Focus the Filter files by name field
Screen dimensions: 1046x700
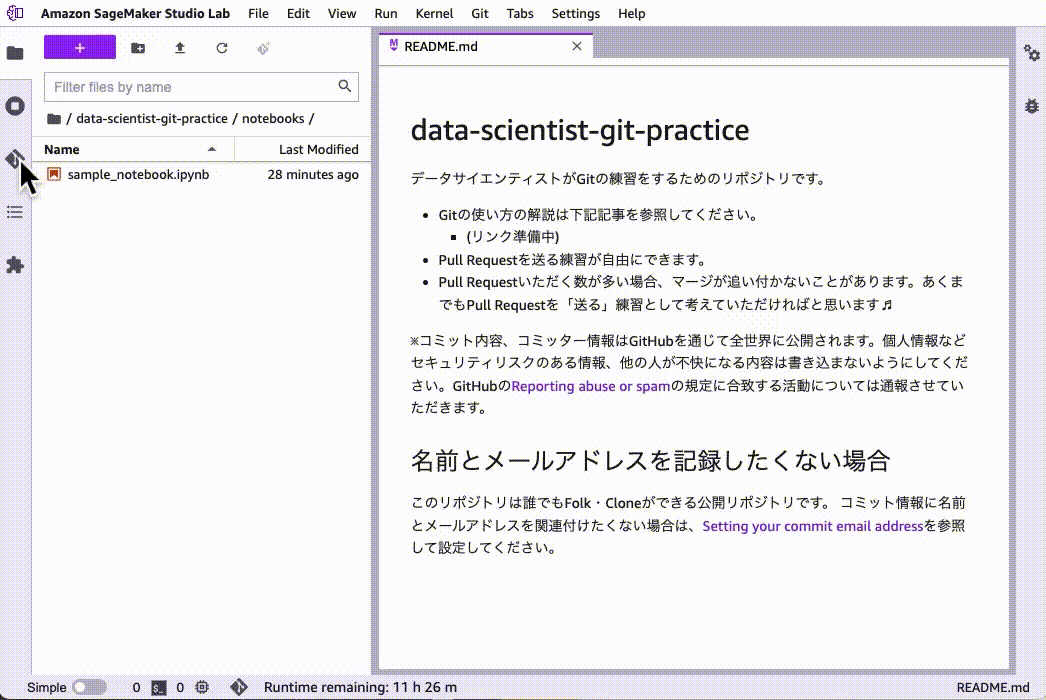tap(201, 87)
